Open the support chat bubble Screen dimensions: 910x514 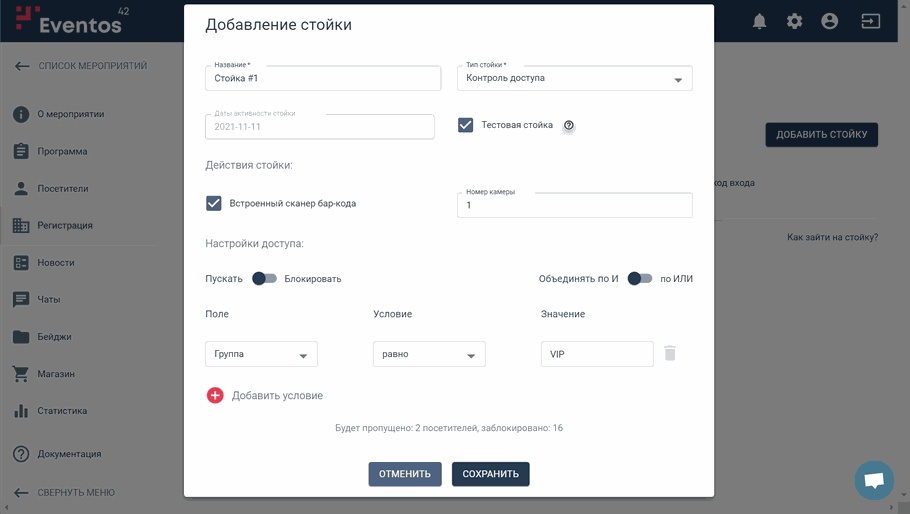[873, 480]
